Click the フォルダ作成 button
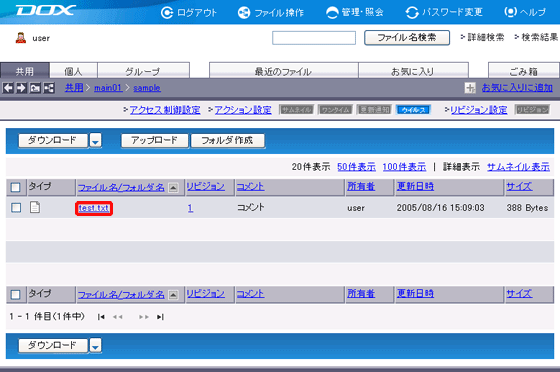 coord(228,140)
